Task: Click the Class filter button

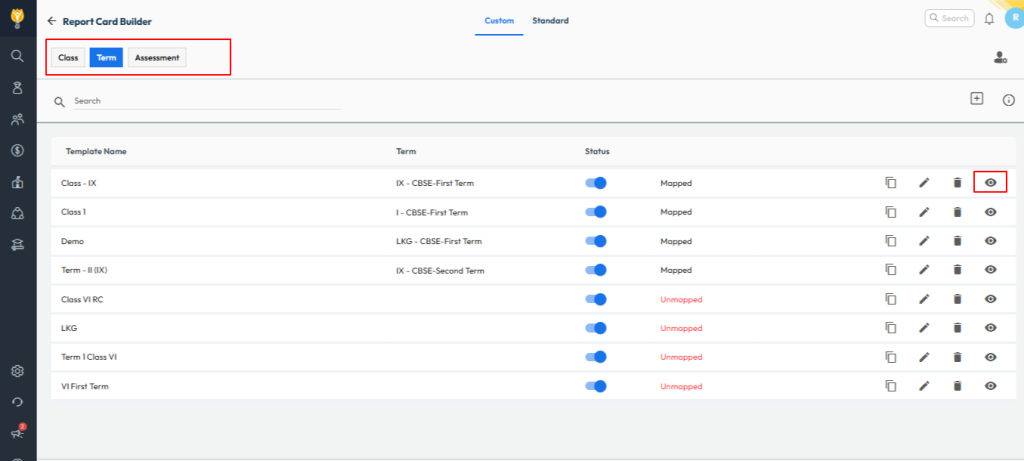Action: tap(68, 58)
